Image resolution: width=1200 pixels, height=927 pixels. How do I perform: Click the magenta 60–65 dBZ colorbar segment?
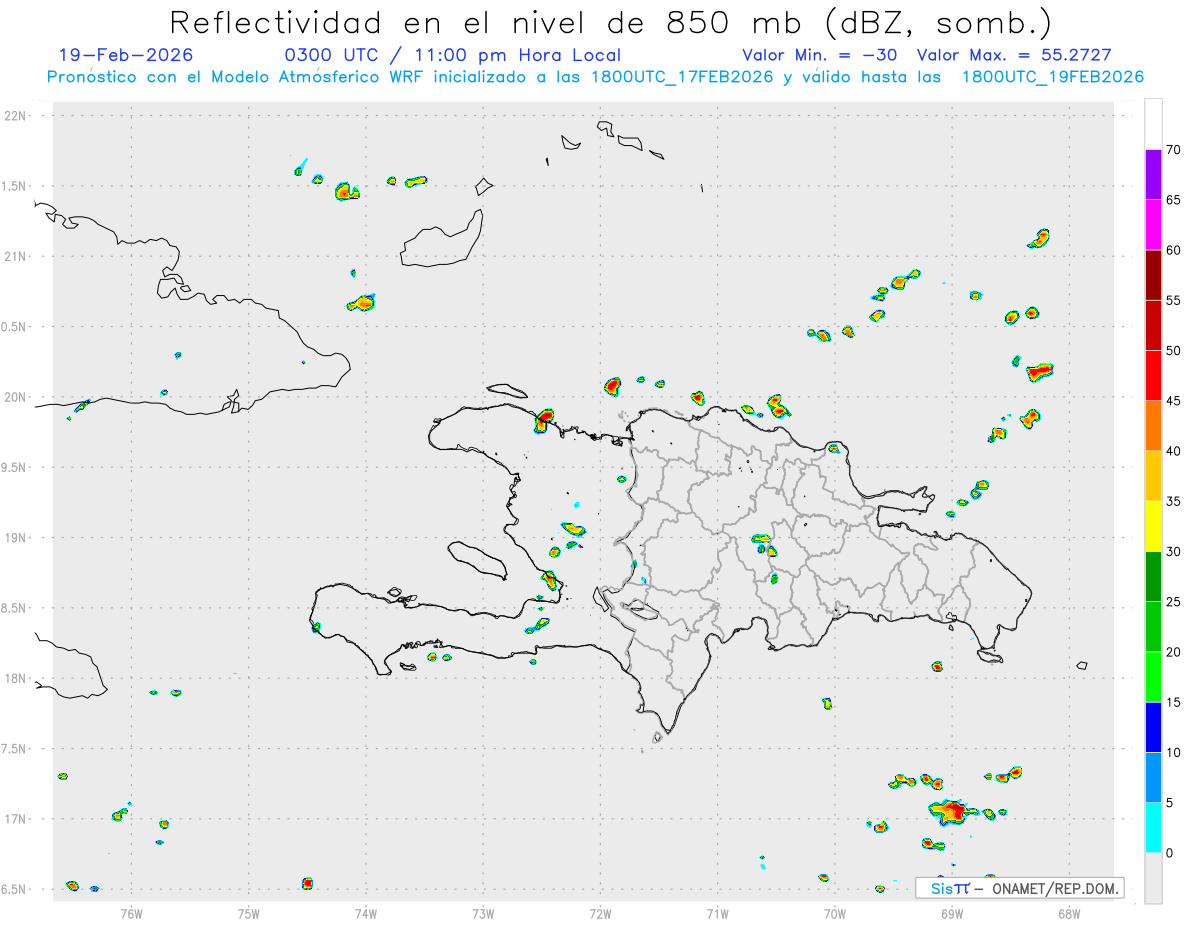click(1153, 224)
